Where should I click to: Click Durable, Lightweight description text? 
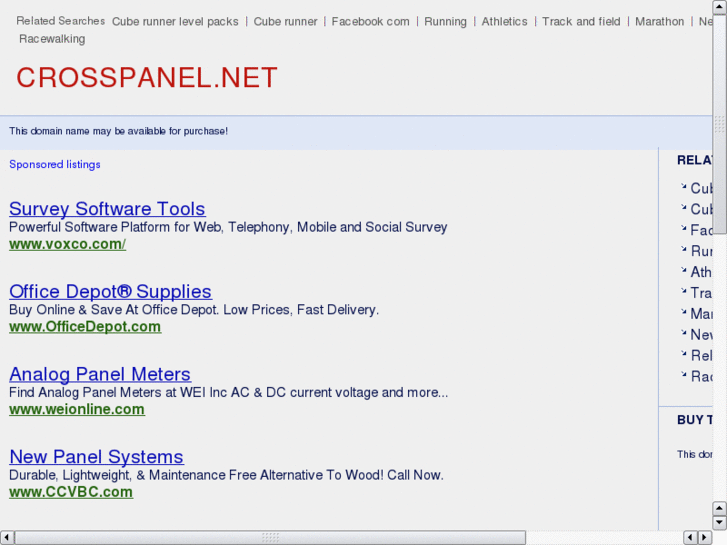coord(226,475)
